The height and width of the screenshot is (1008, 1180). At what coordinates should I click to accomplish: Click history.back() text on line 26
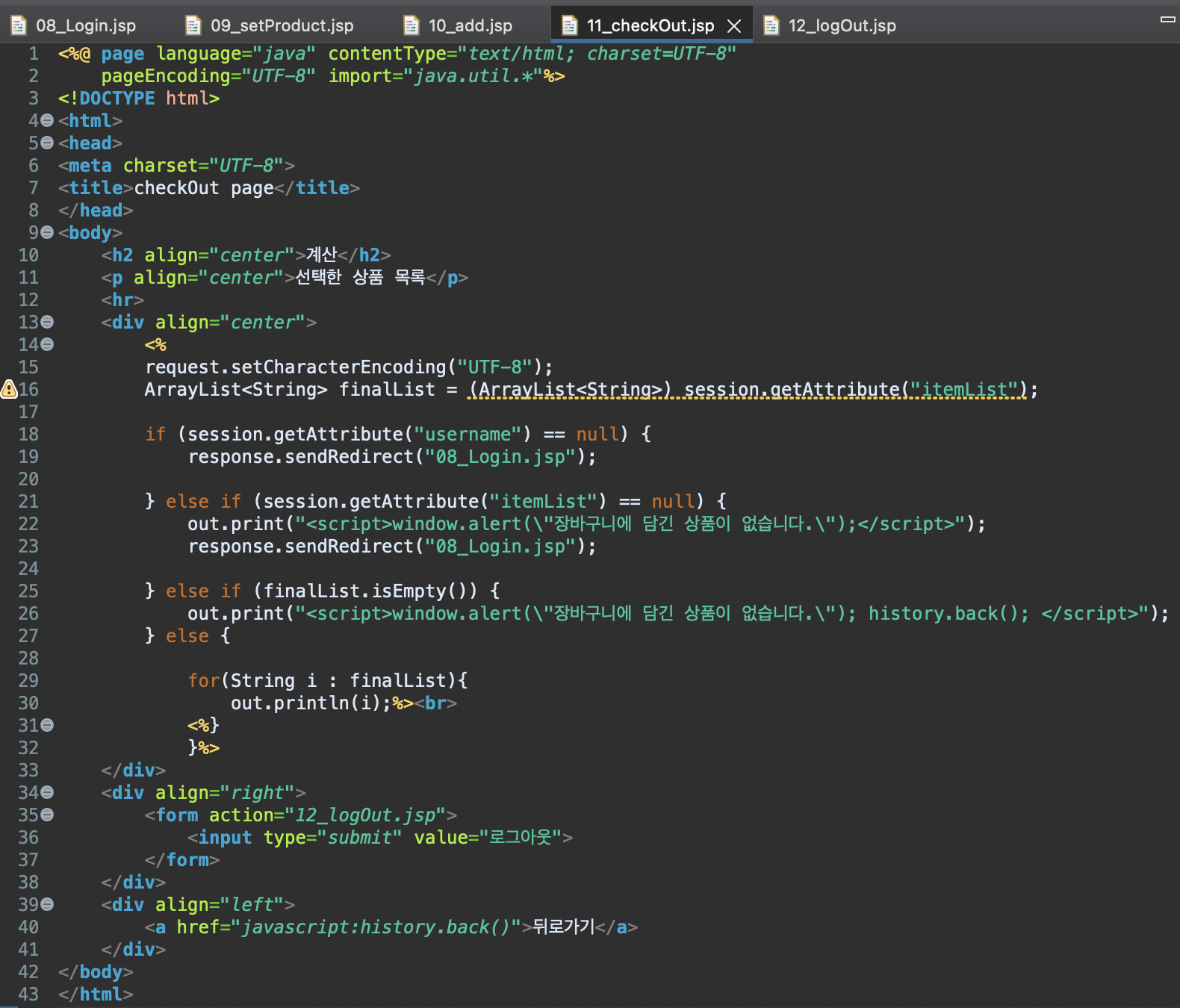943,614
